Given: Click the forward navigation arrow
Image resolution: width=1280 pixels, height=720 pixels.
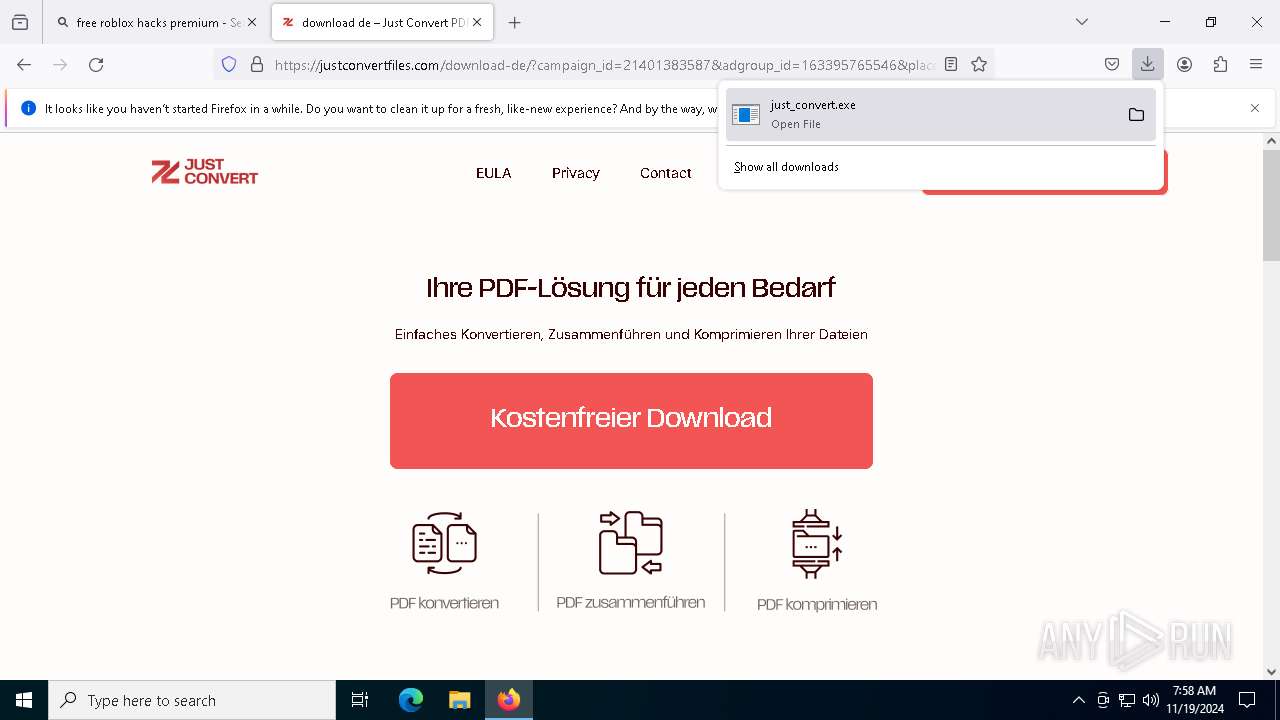Looking at the screenshot, I should click(x=60, y=65).
